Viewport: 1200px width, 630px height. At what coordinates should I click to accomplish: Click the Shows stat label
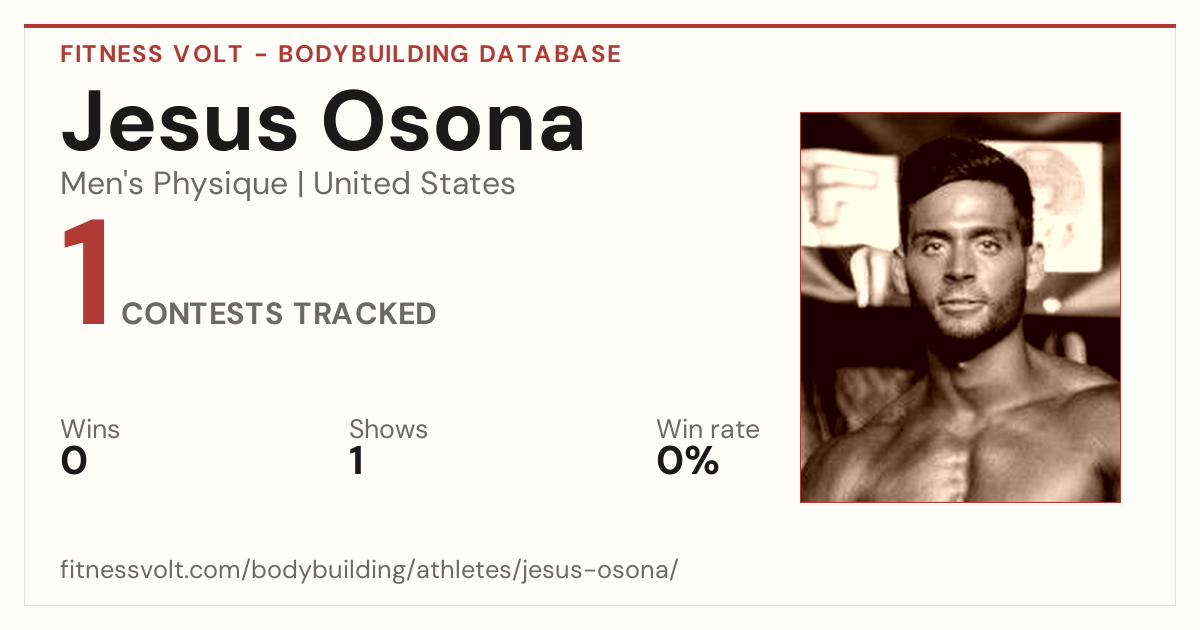tap(388, 430)
